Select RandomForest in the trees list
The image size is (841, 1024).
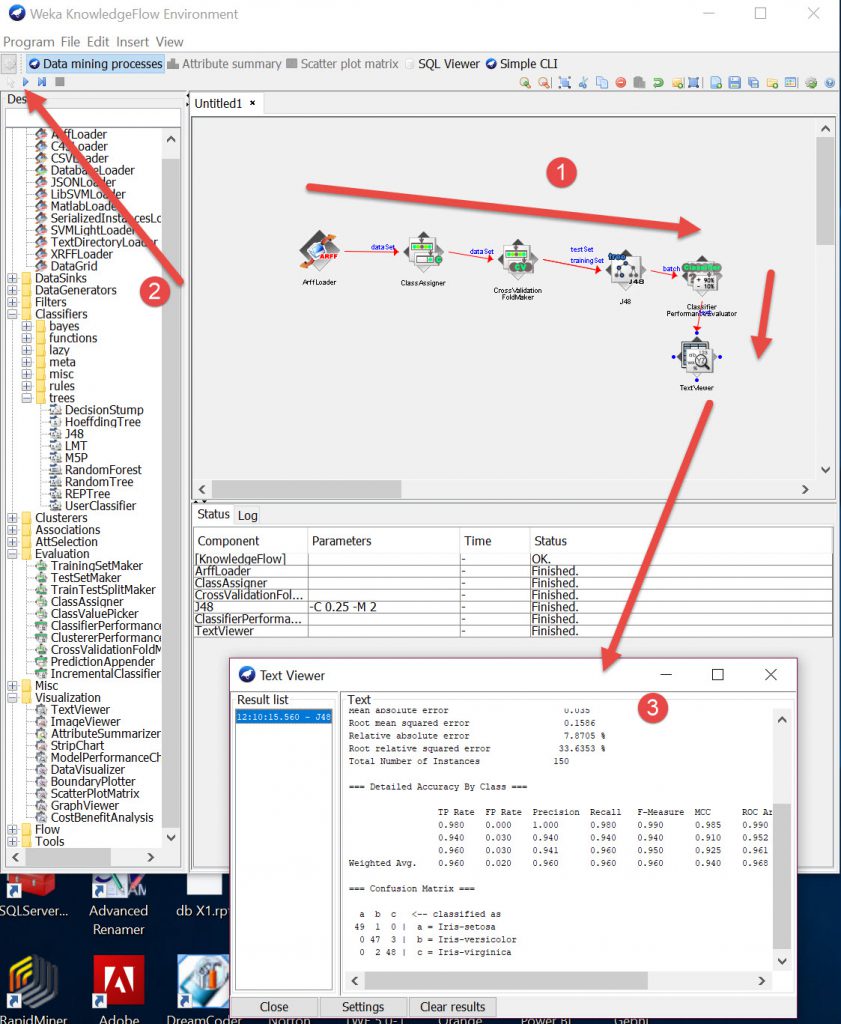[103, 470]
